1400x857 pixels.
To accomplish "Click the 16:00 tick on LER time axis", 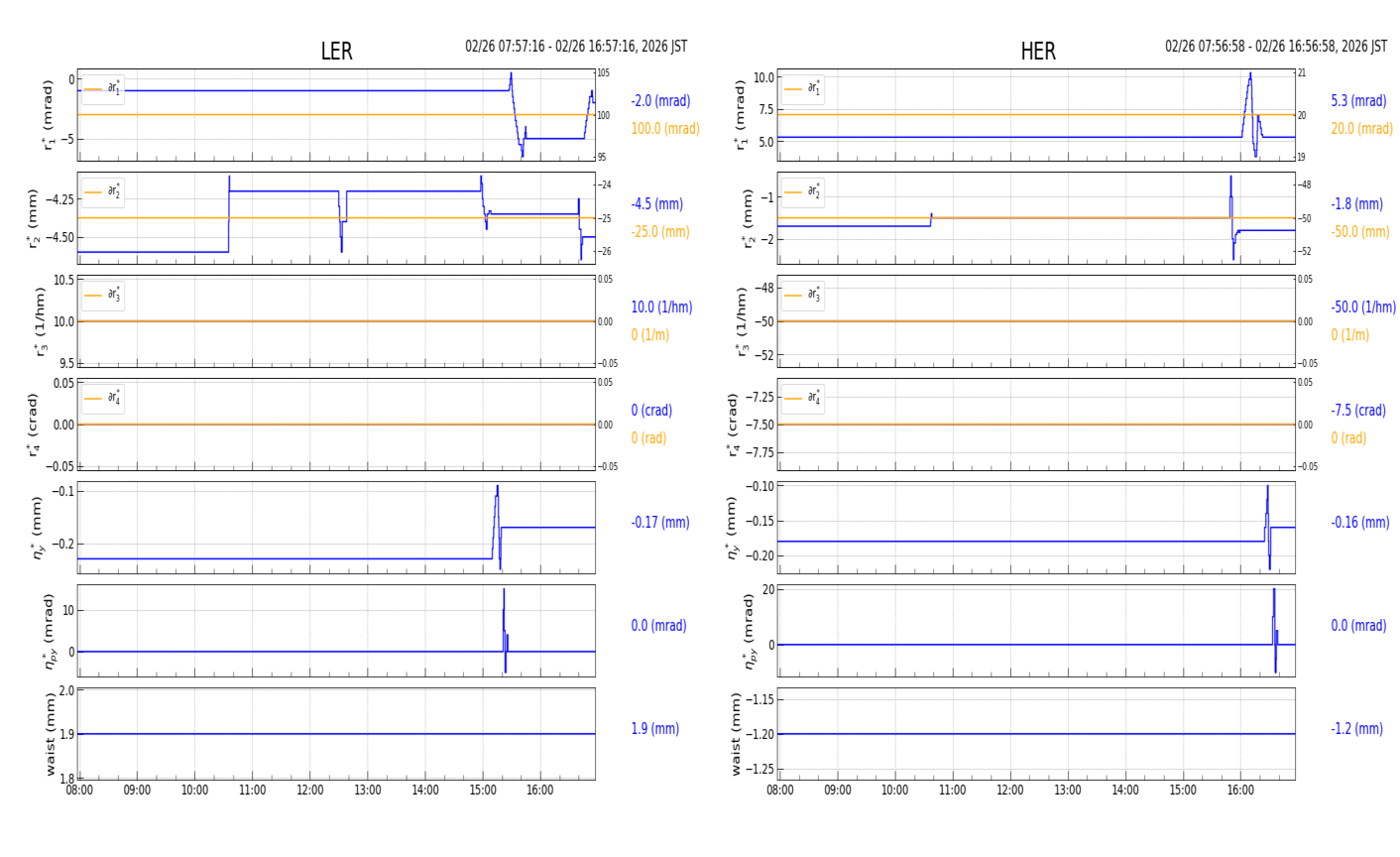I will pyautogui.click(x=539, y=791).
